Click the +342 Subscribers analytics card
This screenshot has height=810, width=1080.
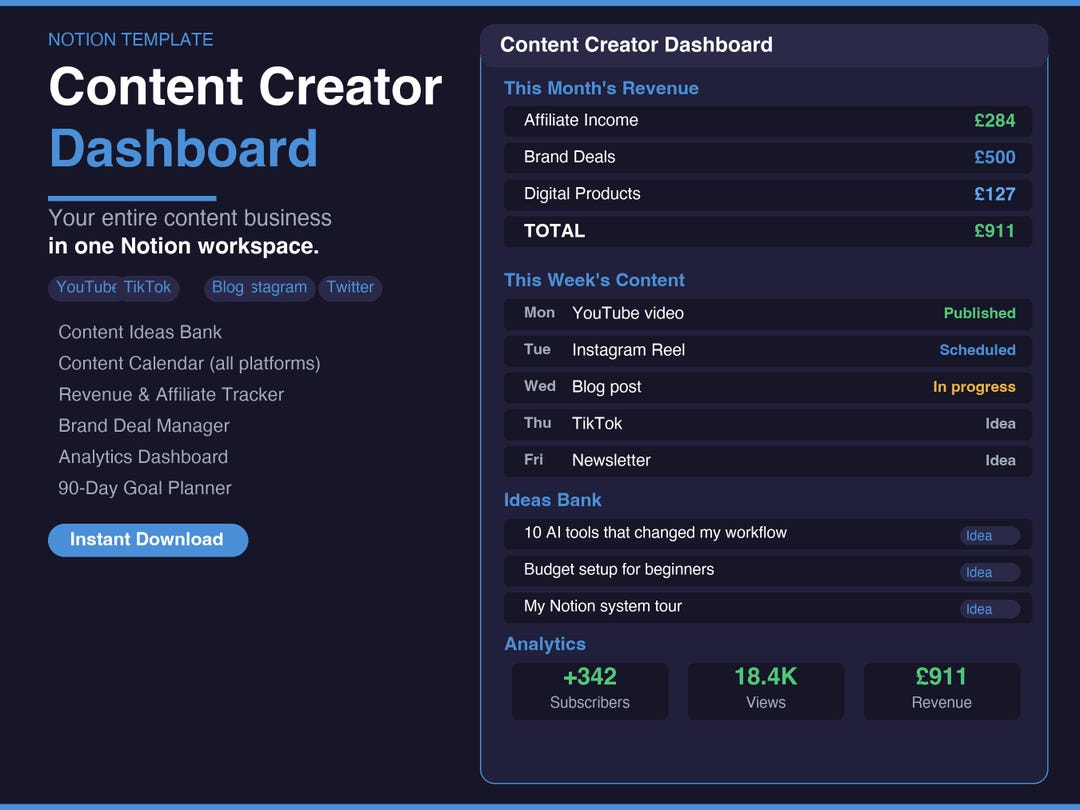pyautogui.click(x=590, y=691)
